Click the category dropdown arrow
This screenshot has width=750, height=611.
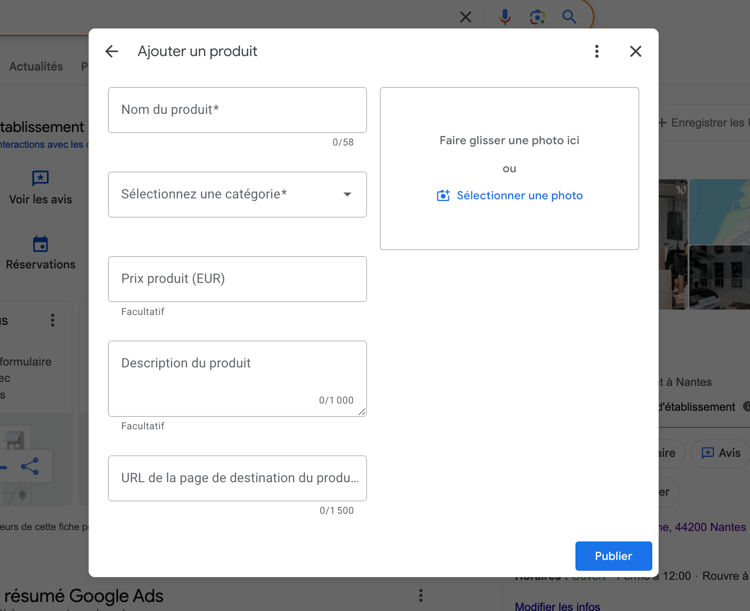click(347, 195)
